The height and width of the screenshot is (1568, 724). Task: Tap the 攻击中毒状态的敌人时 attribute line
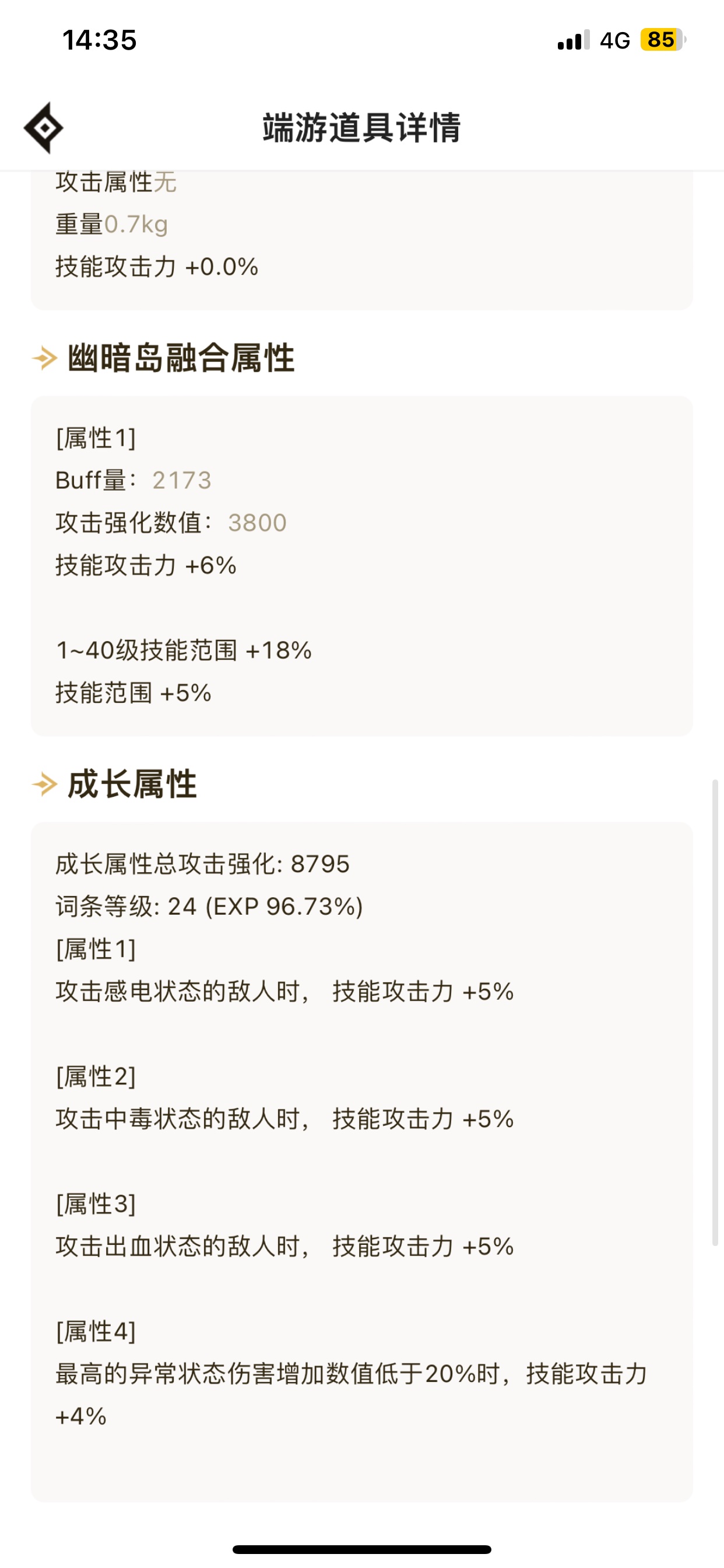click(284, 1119)
